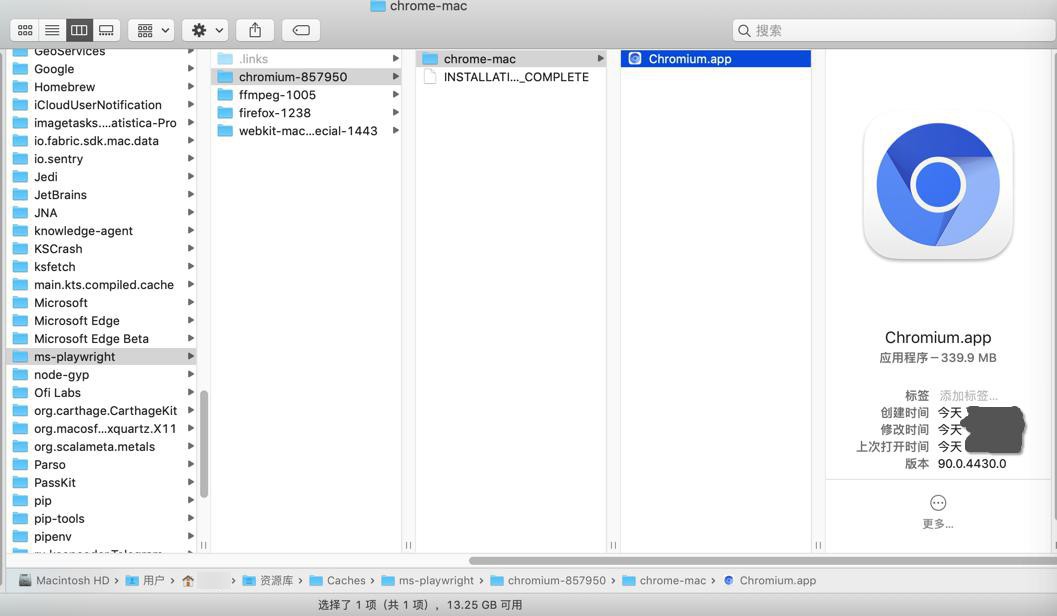Select the ksfetch folder icon

pos(21,267)
